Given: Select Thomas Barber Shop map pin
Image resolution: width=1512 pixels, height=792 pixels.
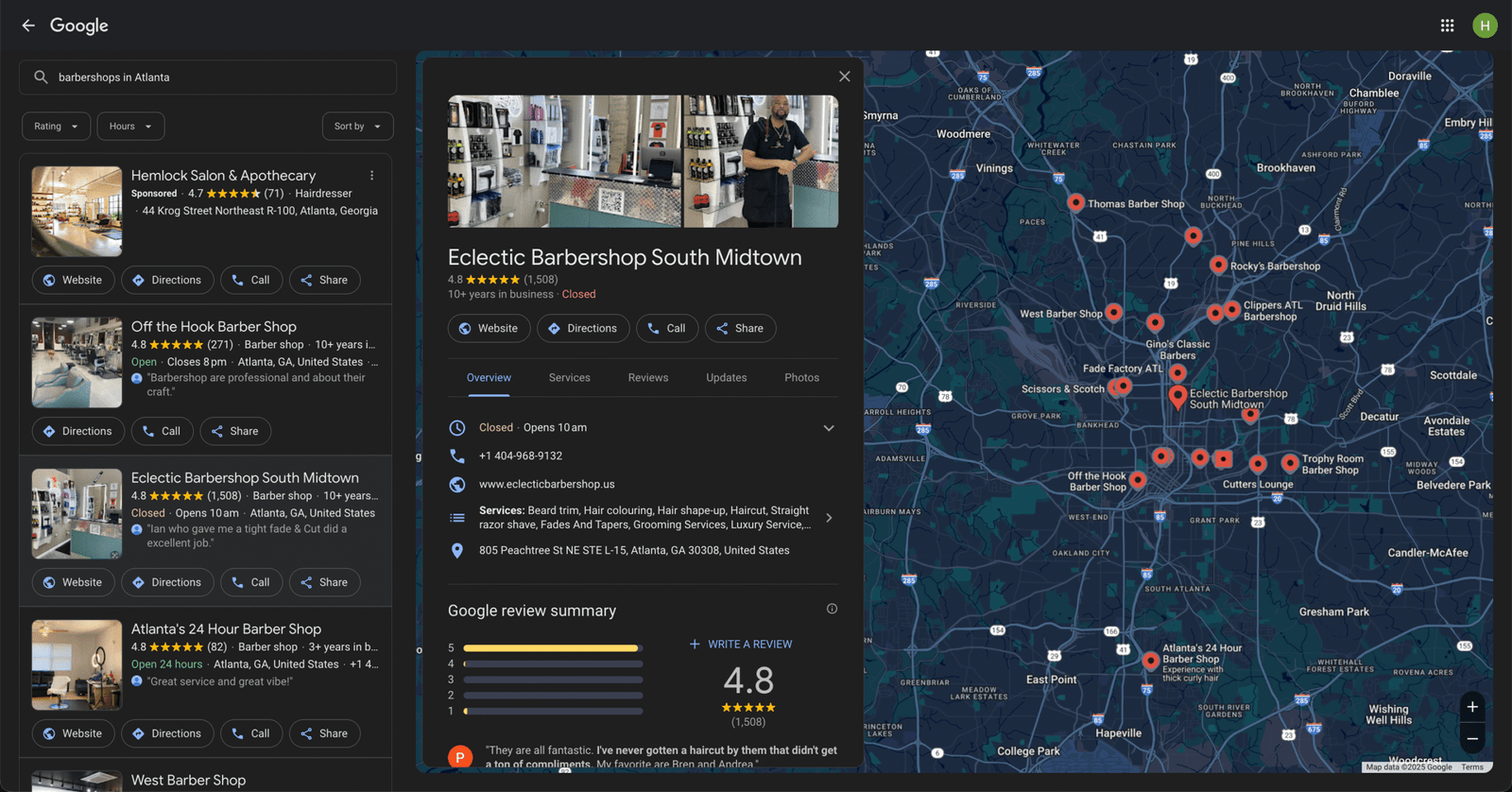Looking at the screenshot, I should (x=1075, y=202).
